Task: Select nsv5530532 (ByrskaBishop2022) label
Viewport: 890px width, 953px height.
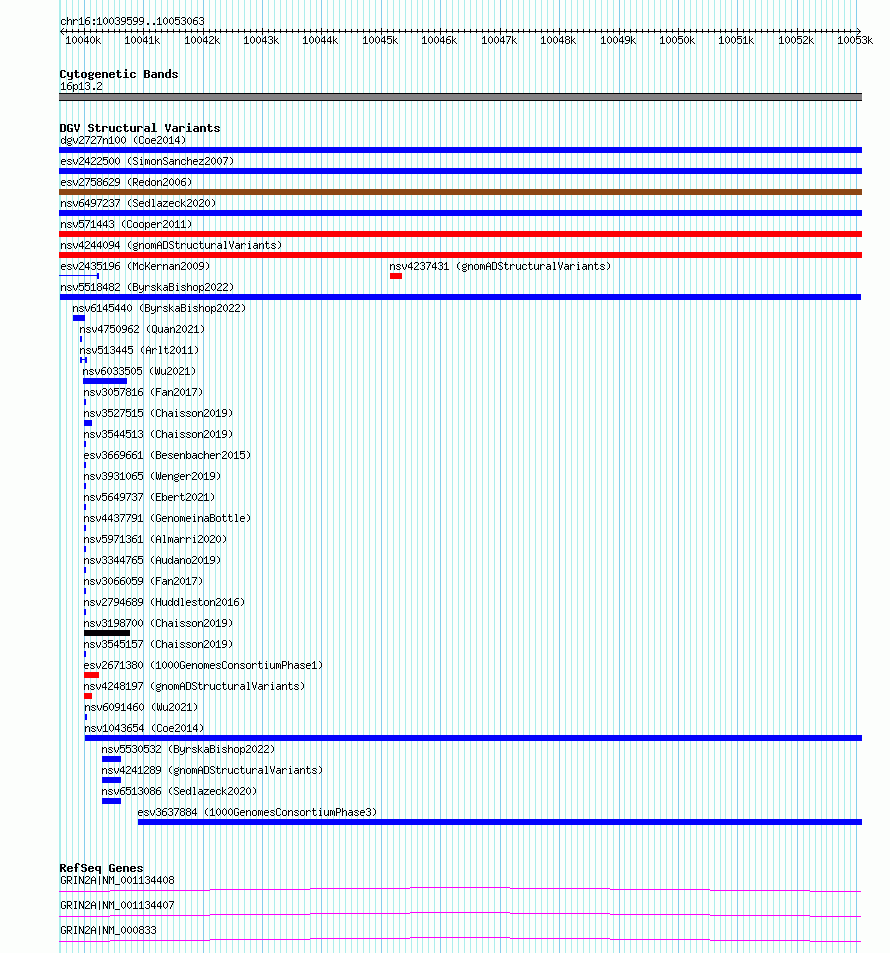Action: [x=188, y=749]
